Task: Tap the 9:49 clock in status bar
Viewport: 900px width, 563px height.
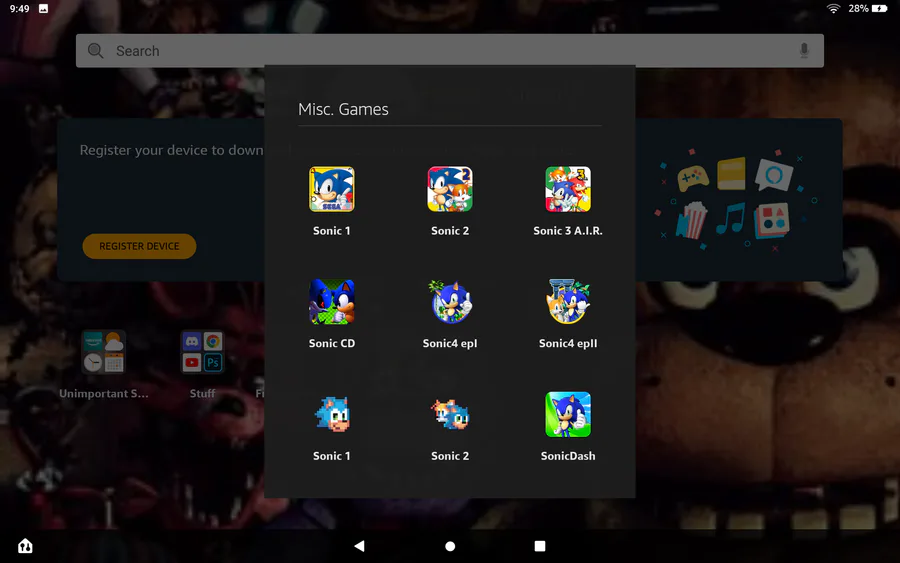Action: [20, 9]
